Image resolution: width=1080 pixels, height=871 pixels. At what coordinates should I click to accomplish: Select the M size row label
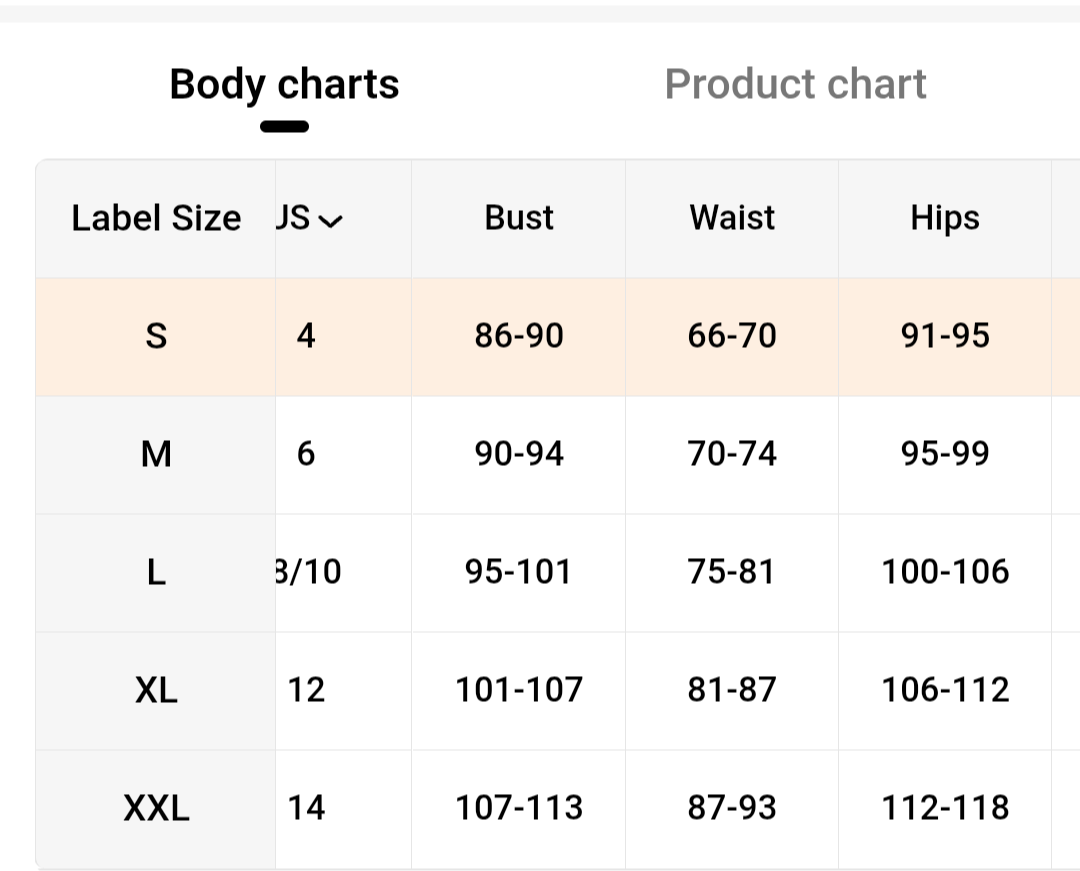click(156, 454)
